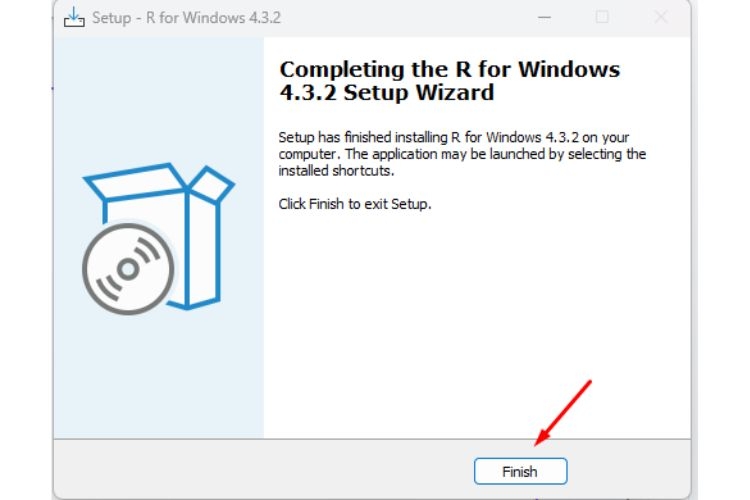Click the '4.3.2 Setup Wizard' heading line
The height and width of the screenshot is (500, 750).
(386, 92)
